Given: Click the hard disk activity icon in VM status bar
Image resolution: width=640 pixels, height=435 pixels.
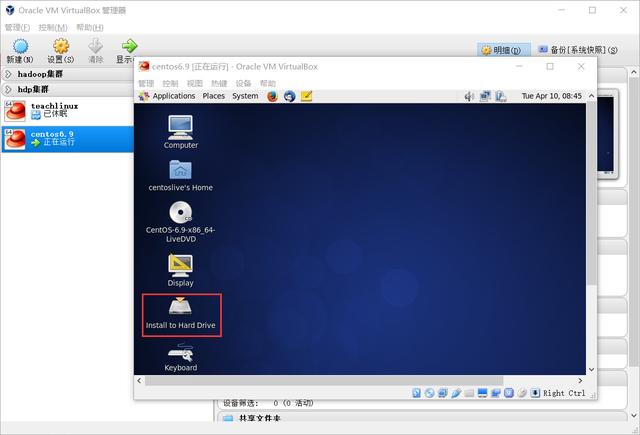Looking at the screenshot, I should pyautogui.click(x=416, y=393).
